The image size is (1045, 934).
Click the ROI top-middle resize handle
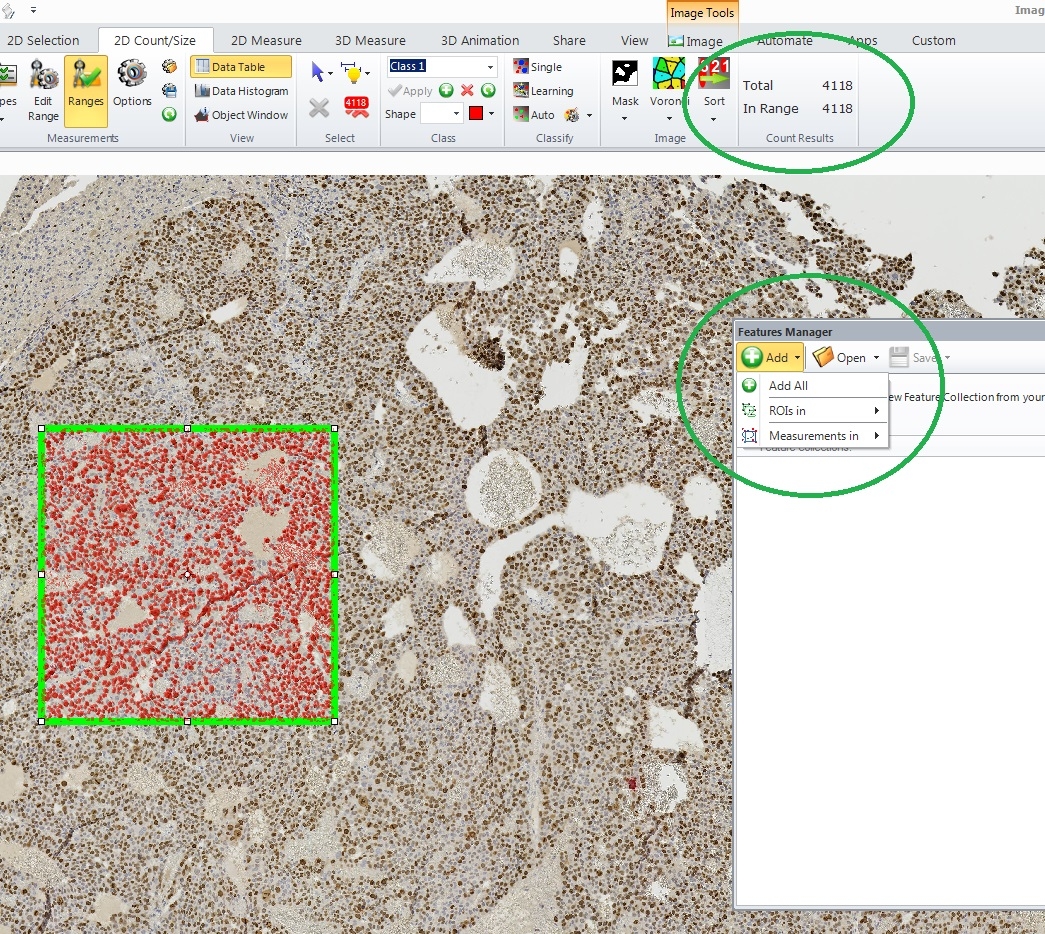click(x=187, y=429)
